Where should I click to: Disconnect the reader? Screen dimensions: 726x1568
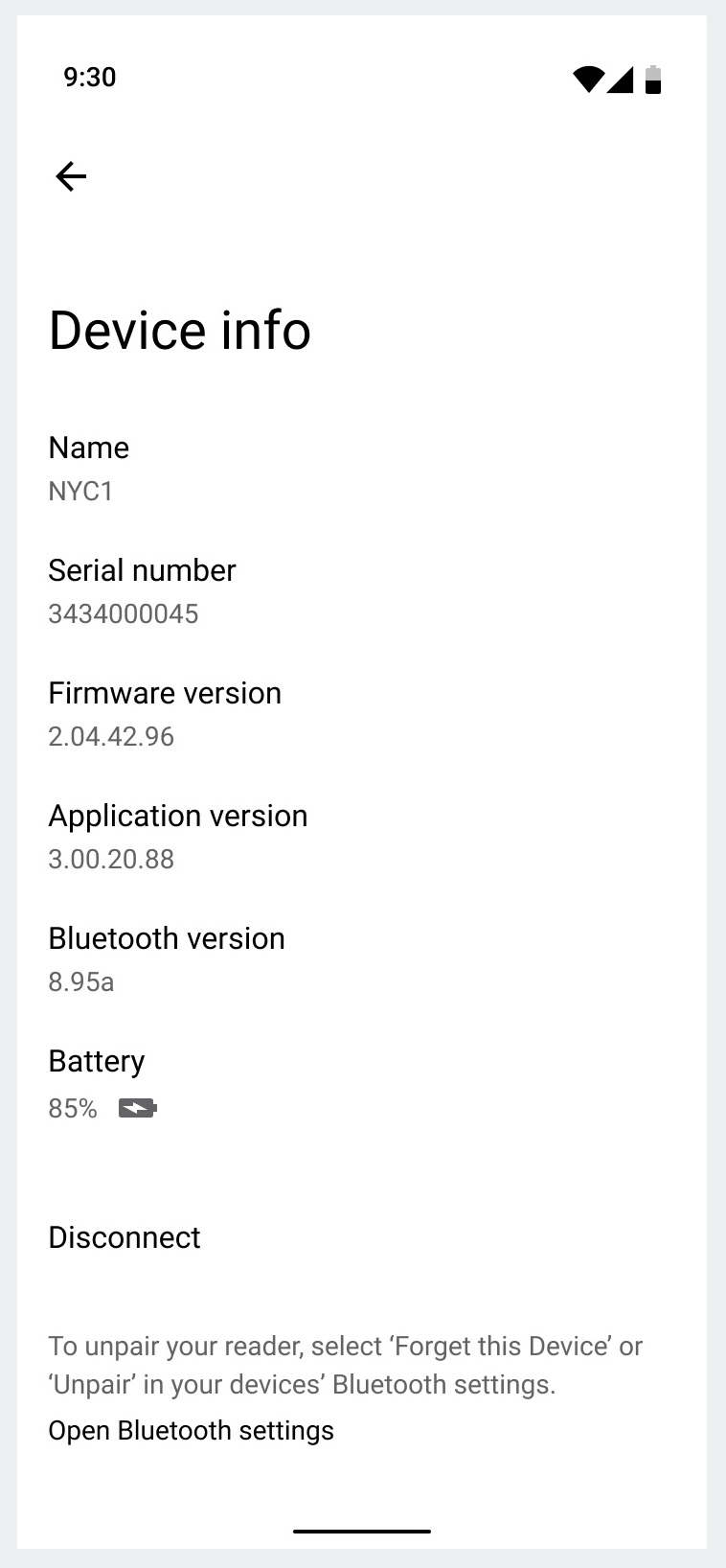click(125, 1237)
